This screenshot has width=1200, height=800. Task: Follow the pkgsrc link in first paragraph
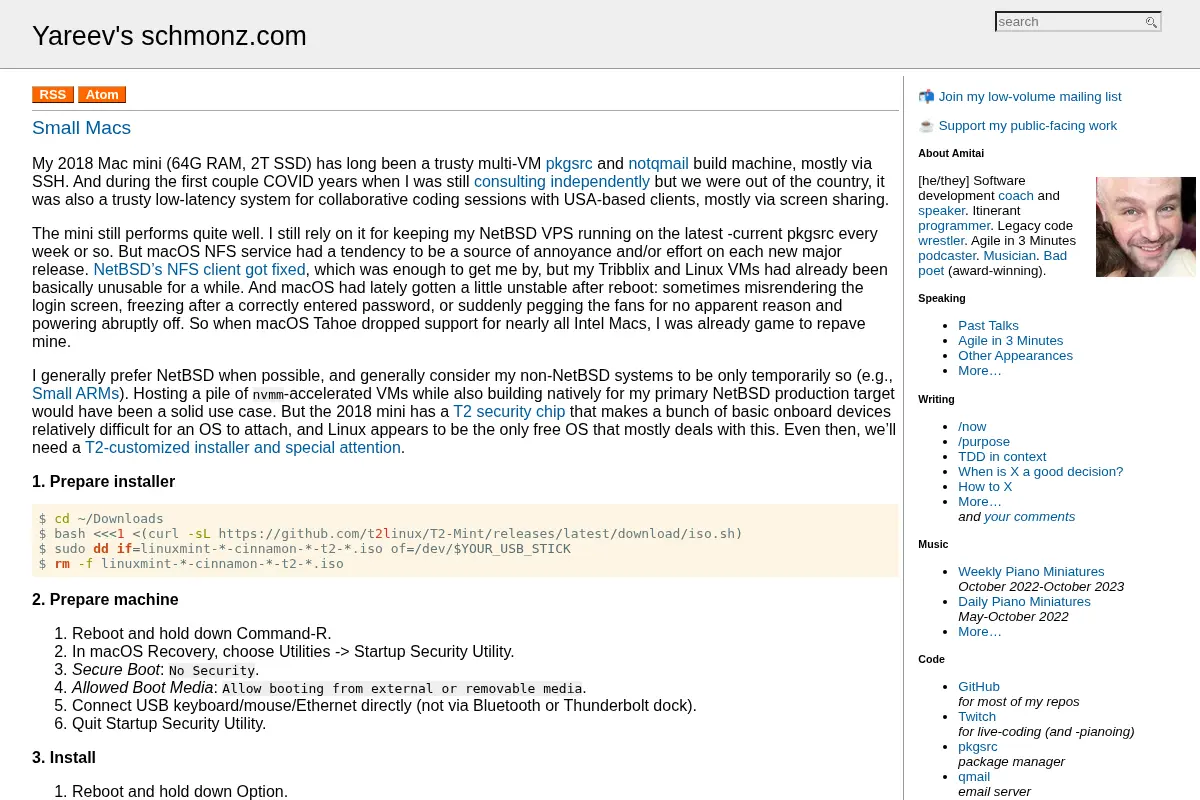pos(569,164)
